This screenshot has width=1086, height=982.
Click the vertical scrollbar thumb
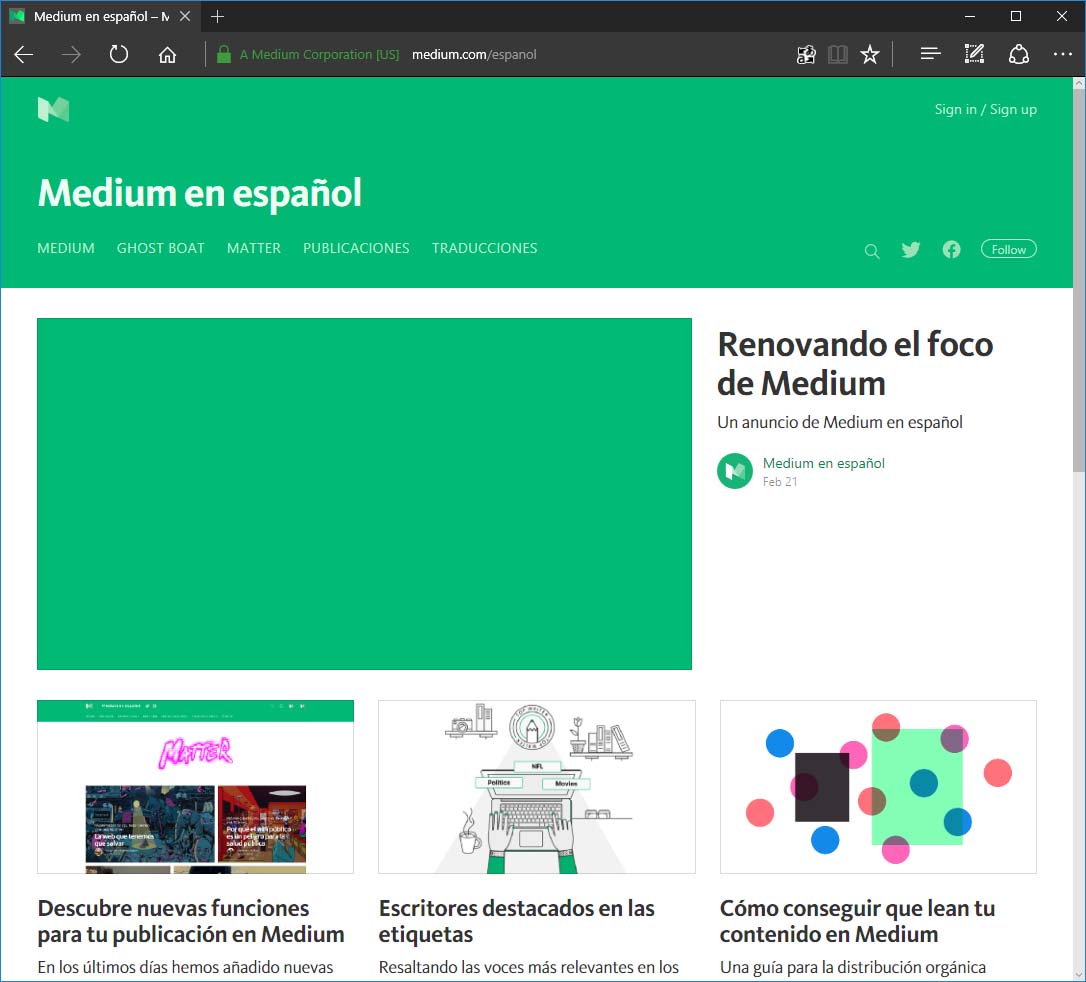pos(1079,280)
